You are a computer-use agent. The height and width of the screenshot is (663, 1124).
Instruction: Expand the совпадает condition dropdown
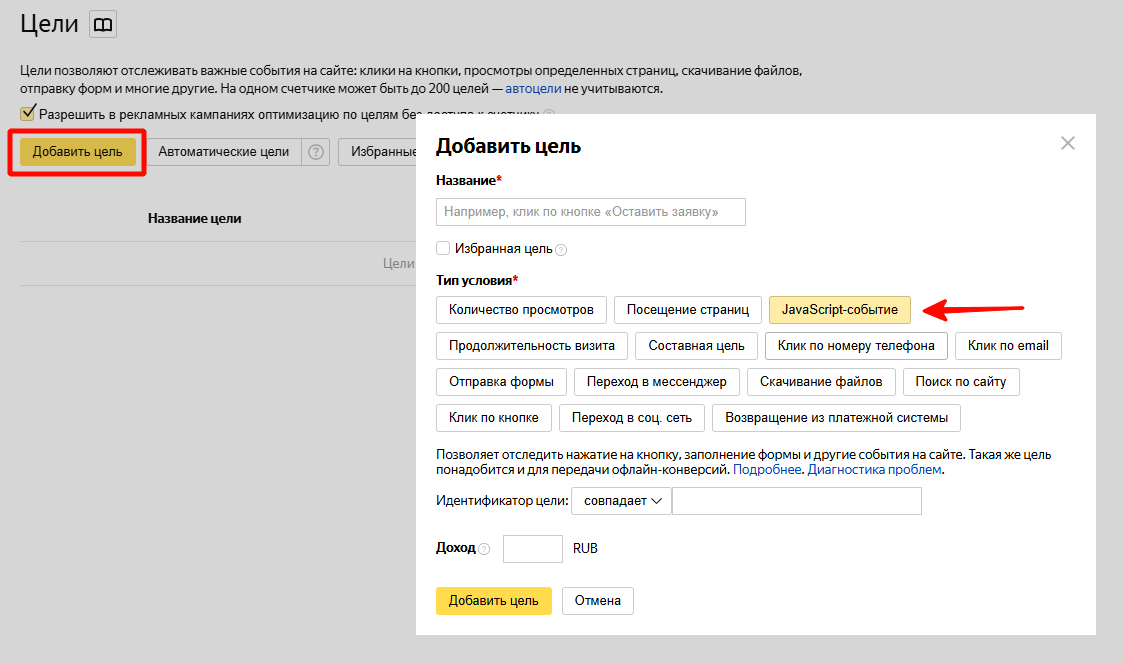[621, 501]
